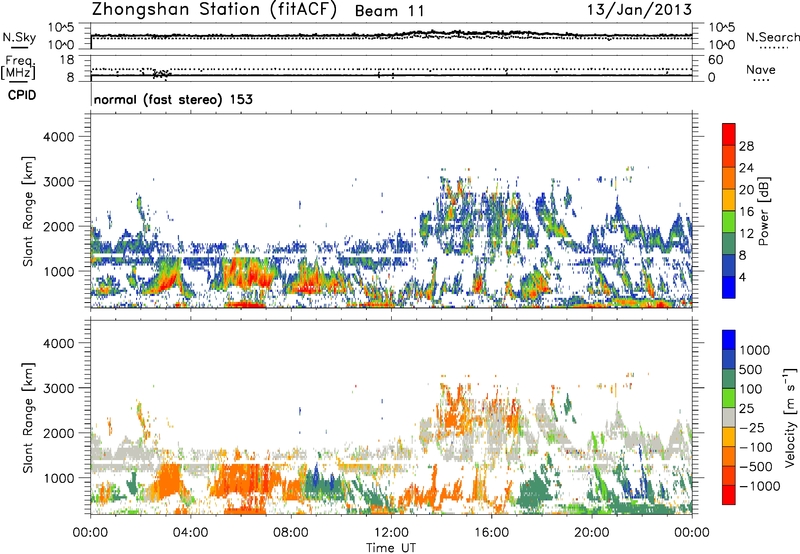This screenshot has height=554, width=800.
Task: Click the "28" power colorbar label
Action: click(x=746, y=146)
